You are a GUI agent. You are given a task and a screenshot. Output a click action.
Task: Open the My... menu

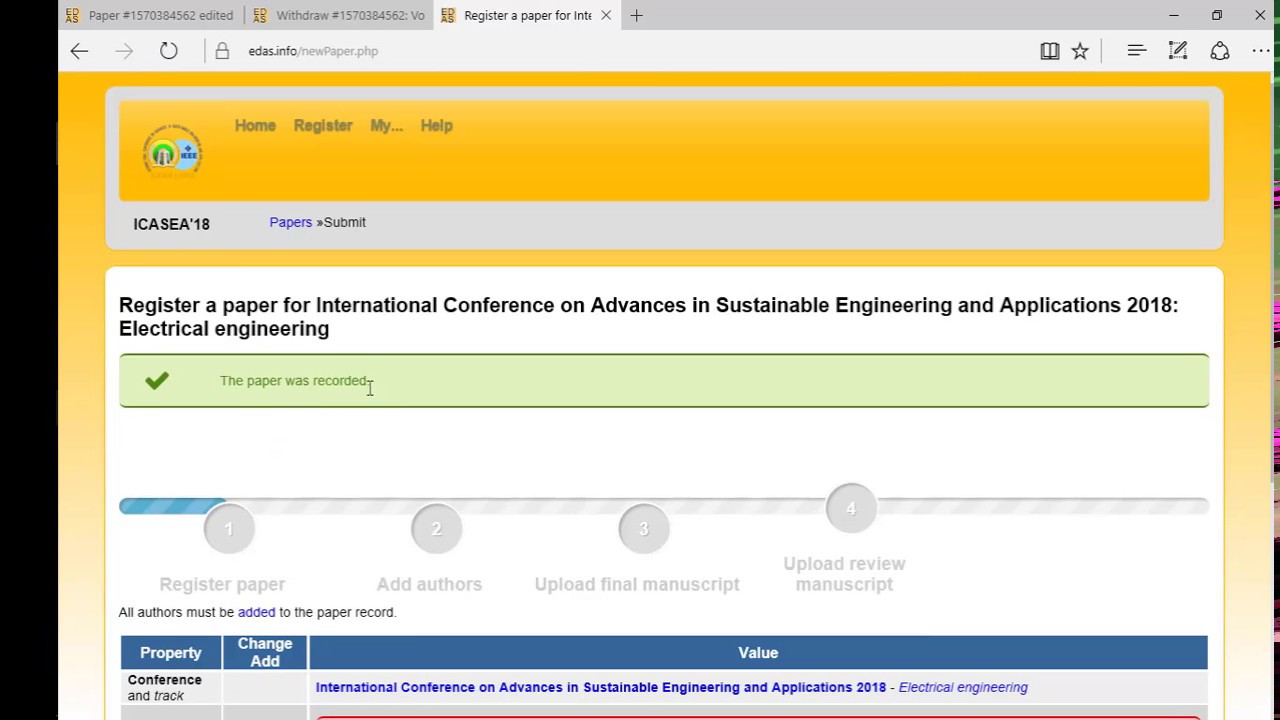386,125
